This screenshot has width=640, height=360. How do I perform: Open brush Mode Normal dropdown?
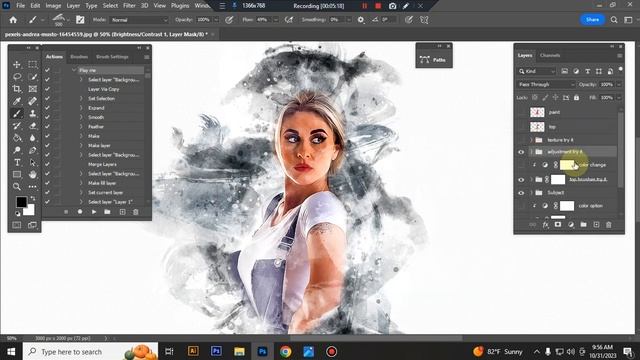[139, 20]
